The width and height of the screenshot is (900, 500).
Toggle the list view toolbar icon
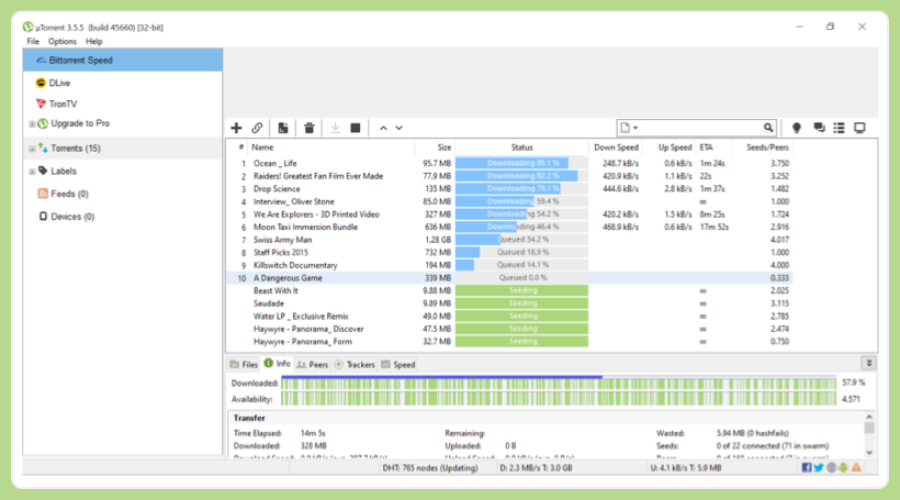click(839, 127)
